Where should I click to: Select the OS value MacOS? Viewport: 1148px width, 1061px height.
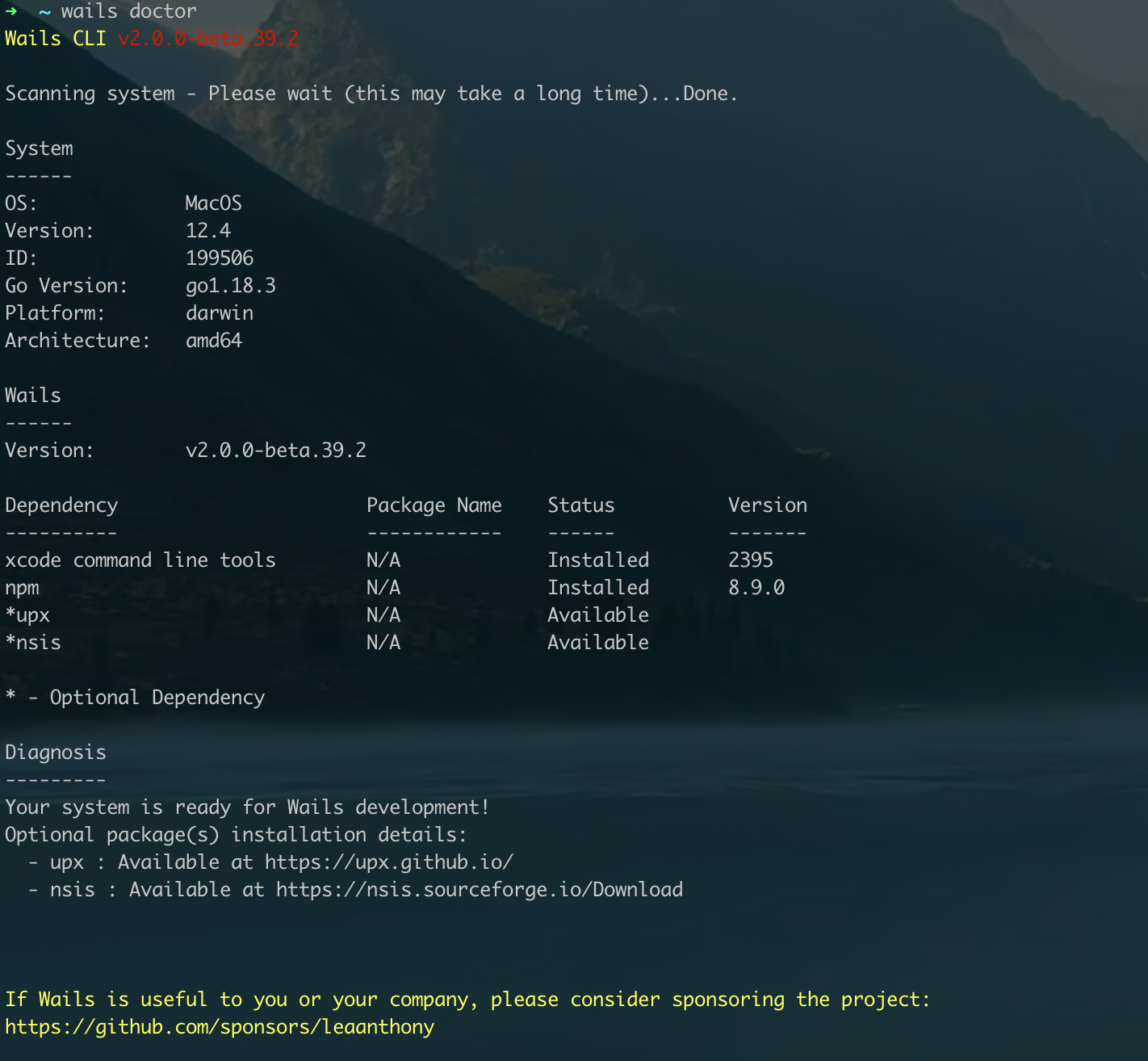(x=212, y=203)
